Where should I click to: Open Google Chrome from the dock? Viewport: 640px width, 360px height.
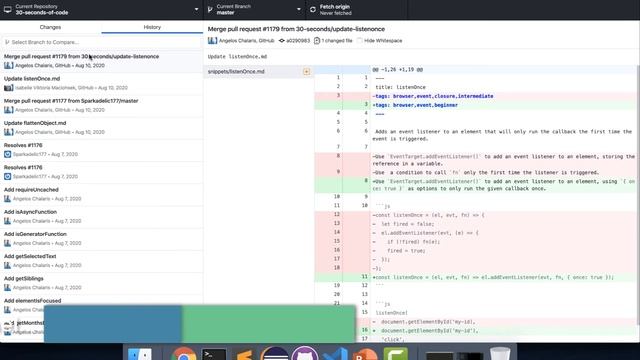(183, 353)
